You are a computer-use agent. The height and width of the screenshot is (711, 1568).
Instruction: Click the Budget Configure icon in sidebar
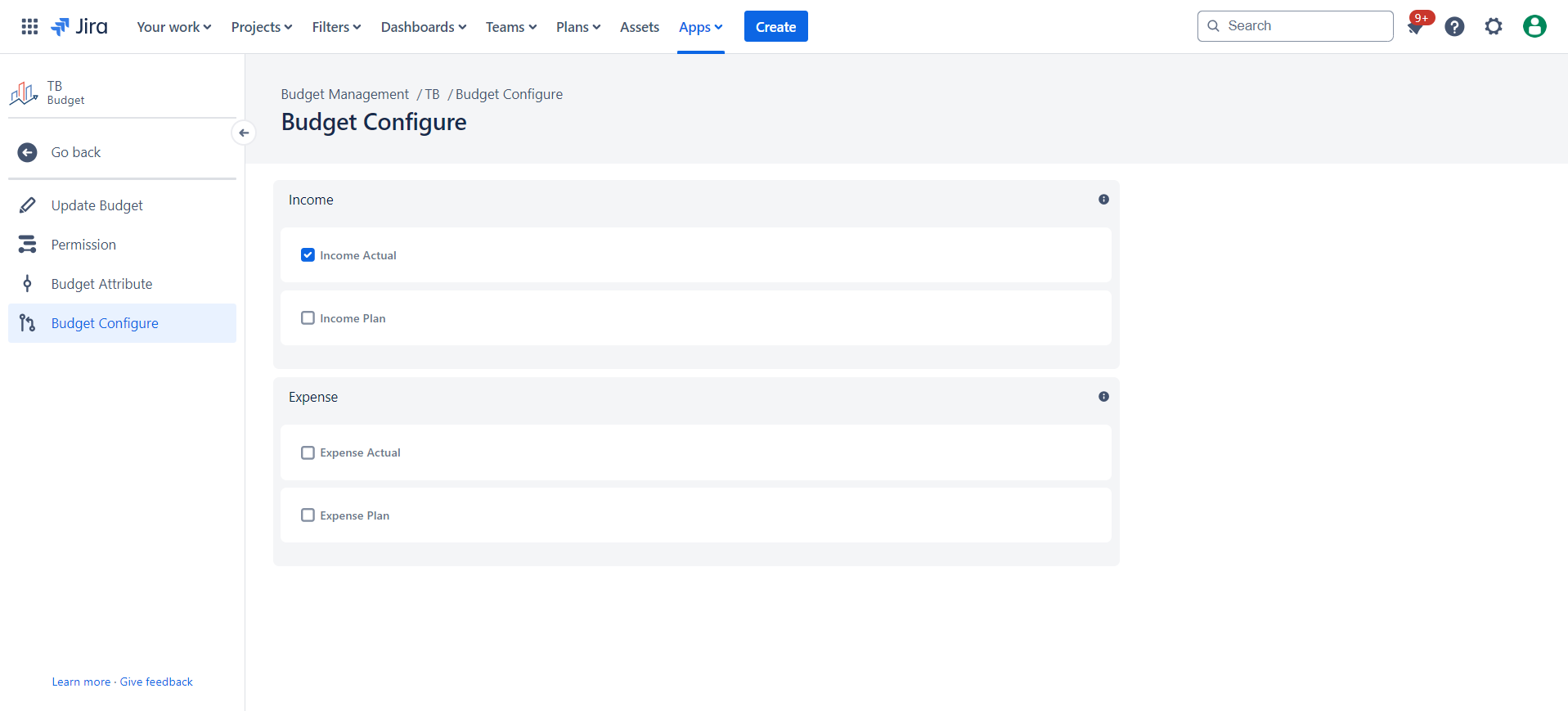27,323
